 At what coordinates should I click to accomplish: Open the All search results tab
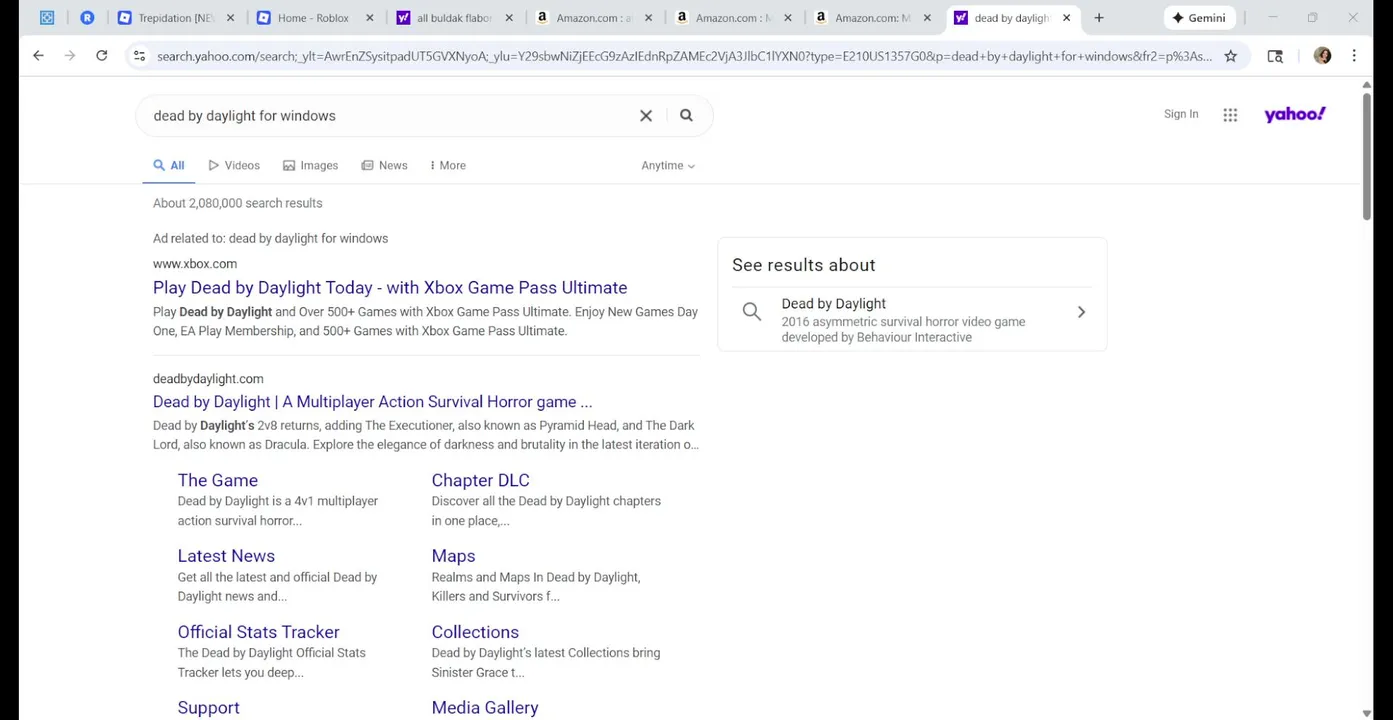click(168, 166)
